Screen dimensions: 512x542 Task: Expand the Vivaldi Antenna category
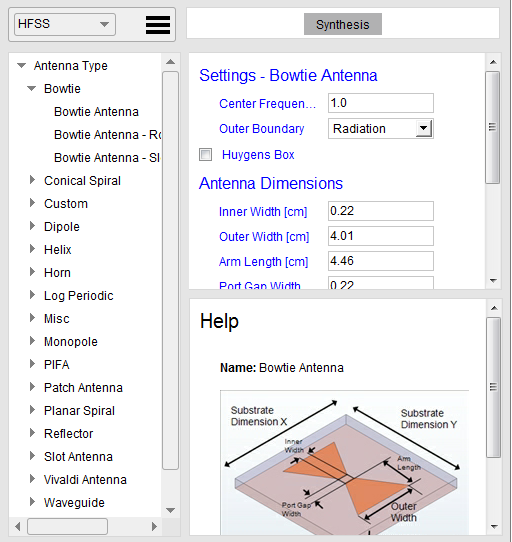[32, 479]
